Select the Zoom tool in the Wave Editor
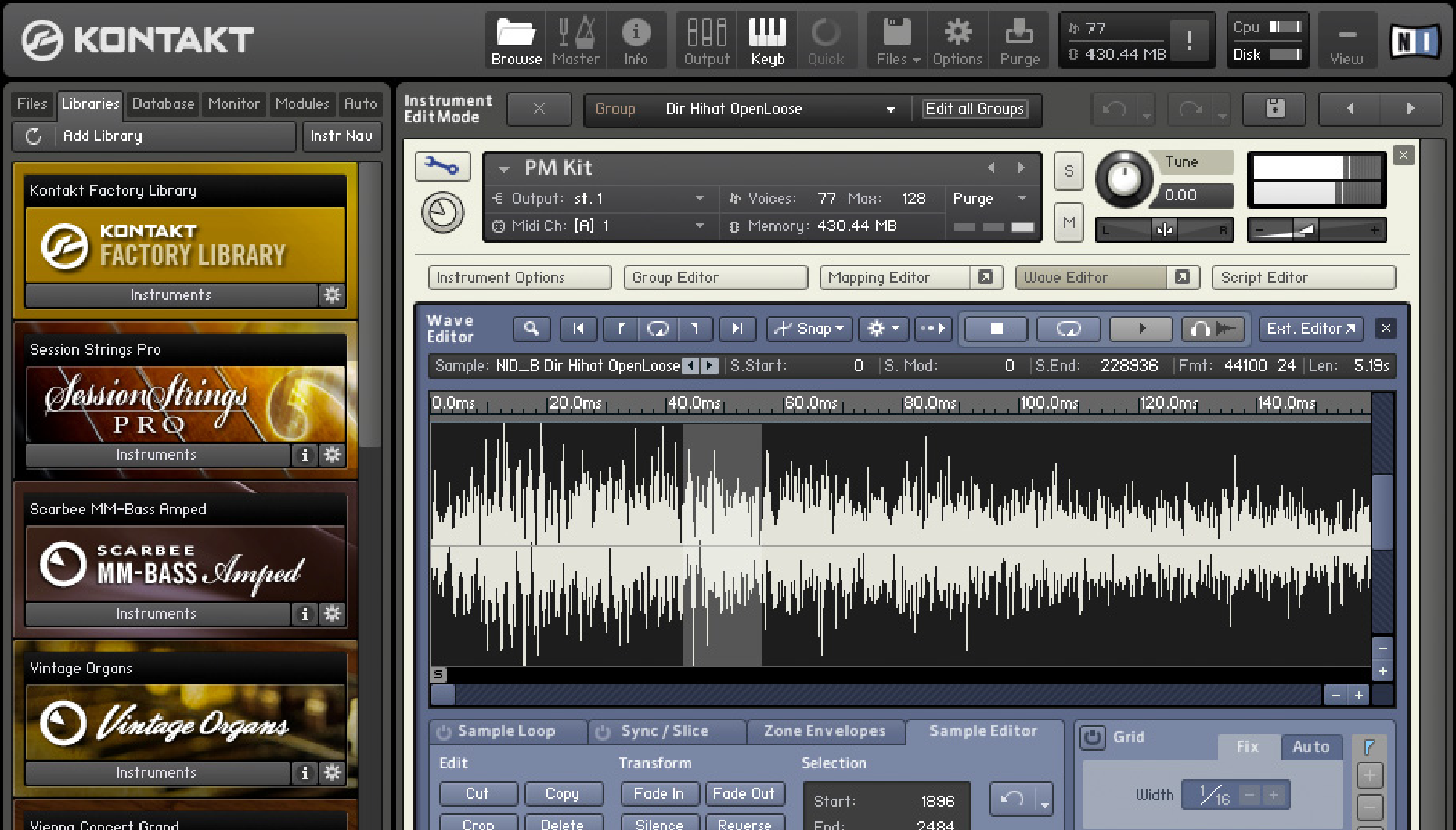The height and width of the screenshot is (830, 1456). (531, 329)
